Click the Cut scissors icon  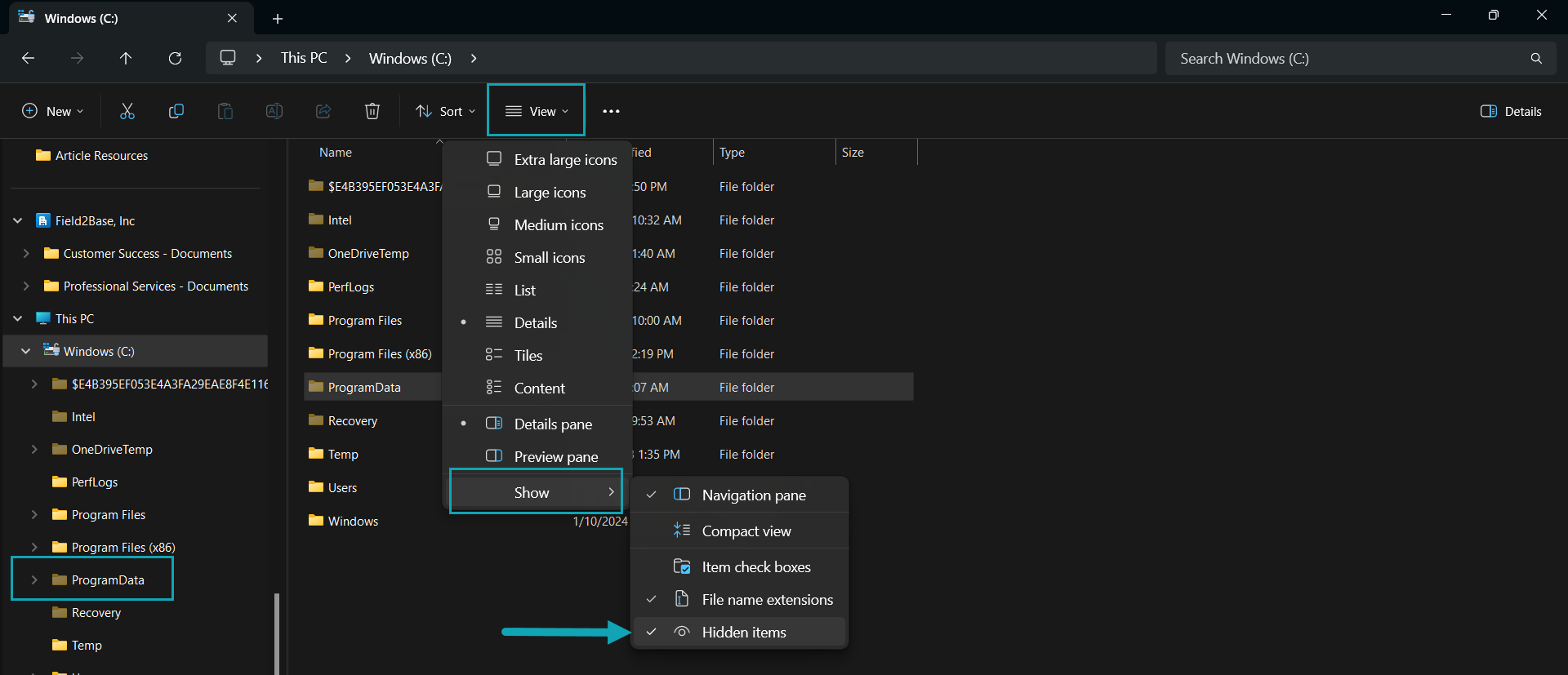pyautogui.click(x=127, y=111)
